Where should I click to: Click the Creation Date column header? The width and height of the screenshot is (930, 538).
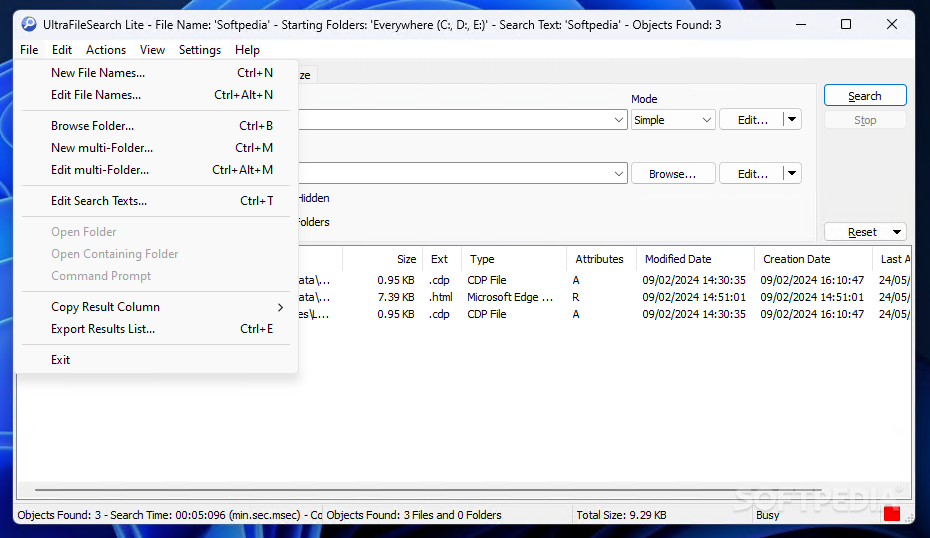click(813, 259)
